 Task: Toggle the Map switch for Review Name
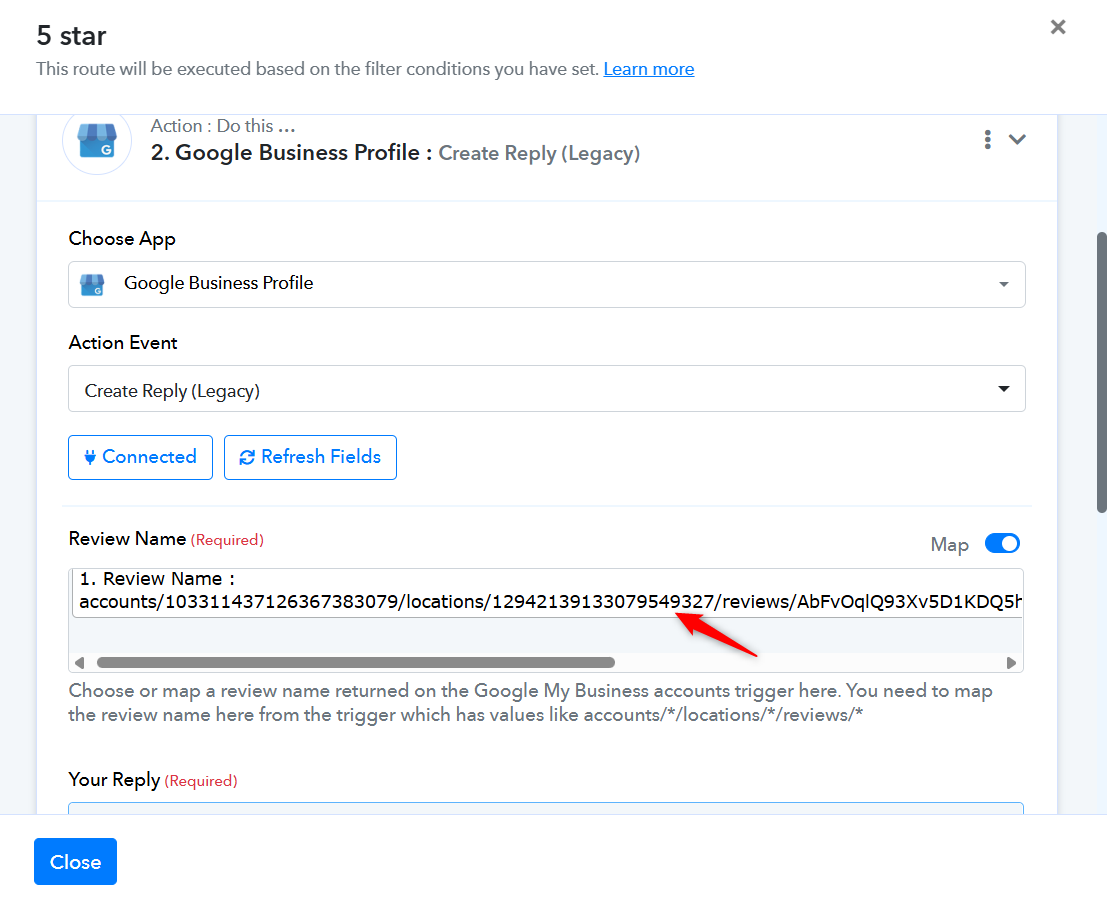tap(1003, 544)
